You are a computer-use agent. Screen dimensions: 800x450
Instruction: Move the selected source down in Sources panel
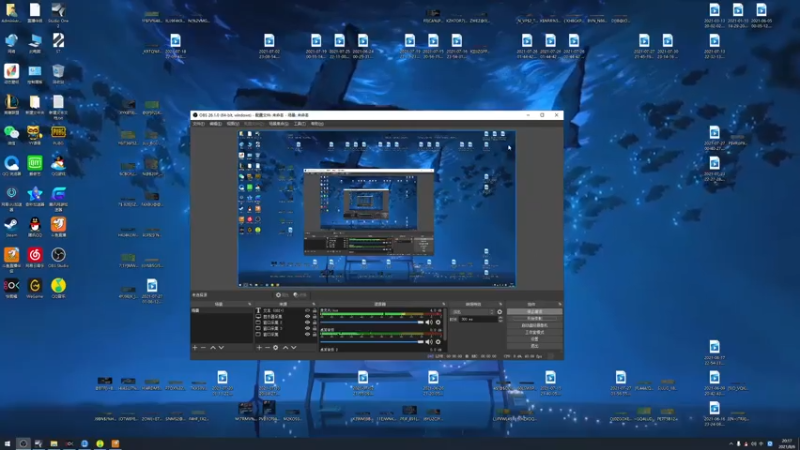[x=293, y=347]
